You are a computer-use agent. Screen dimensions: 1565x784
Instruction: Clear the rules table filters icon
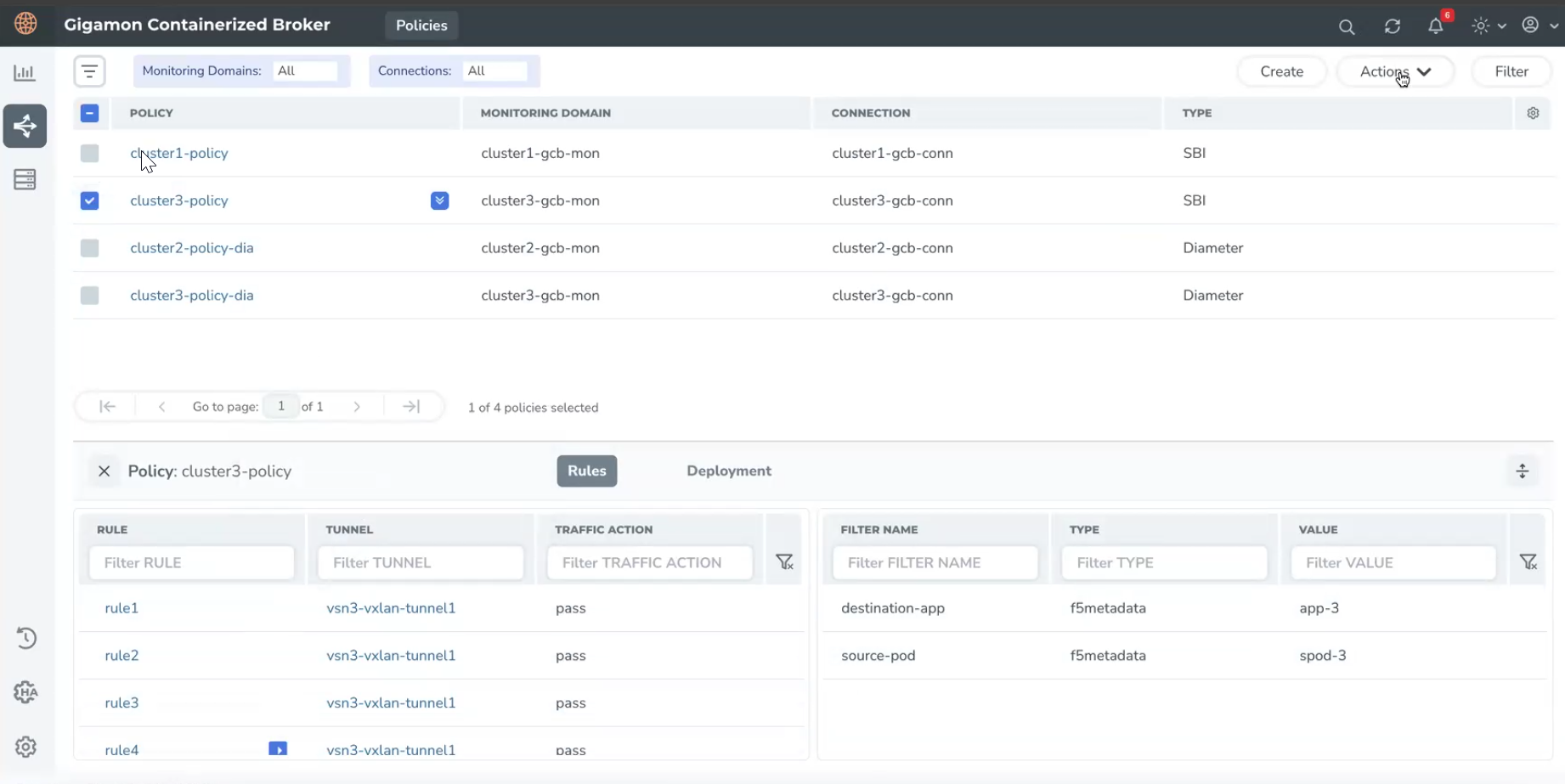784,562
